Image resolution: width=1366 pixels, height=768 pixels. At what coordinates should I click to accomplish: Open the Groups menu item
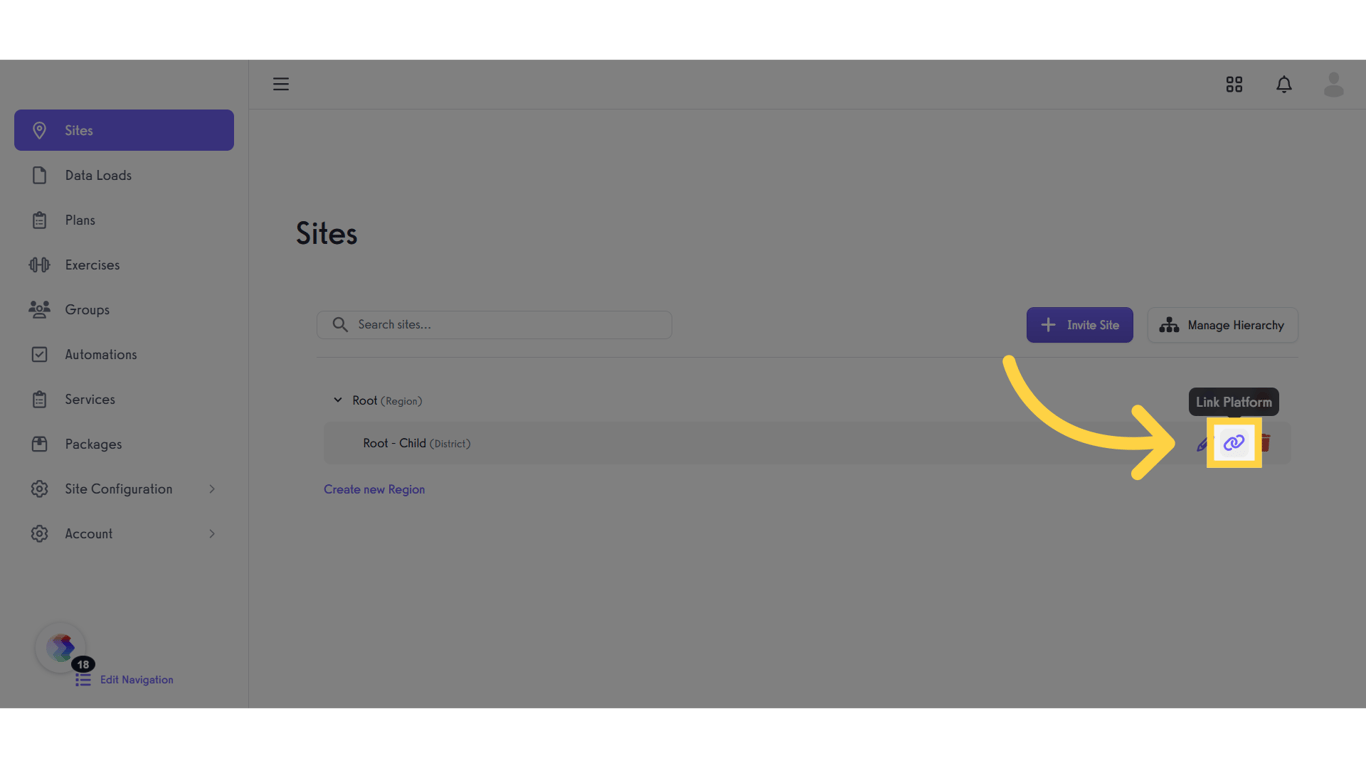coord(87,309)
